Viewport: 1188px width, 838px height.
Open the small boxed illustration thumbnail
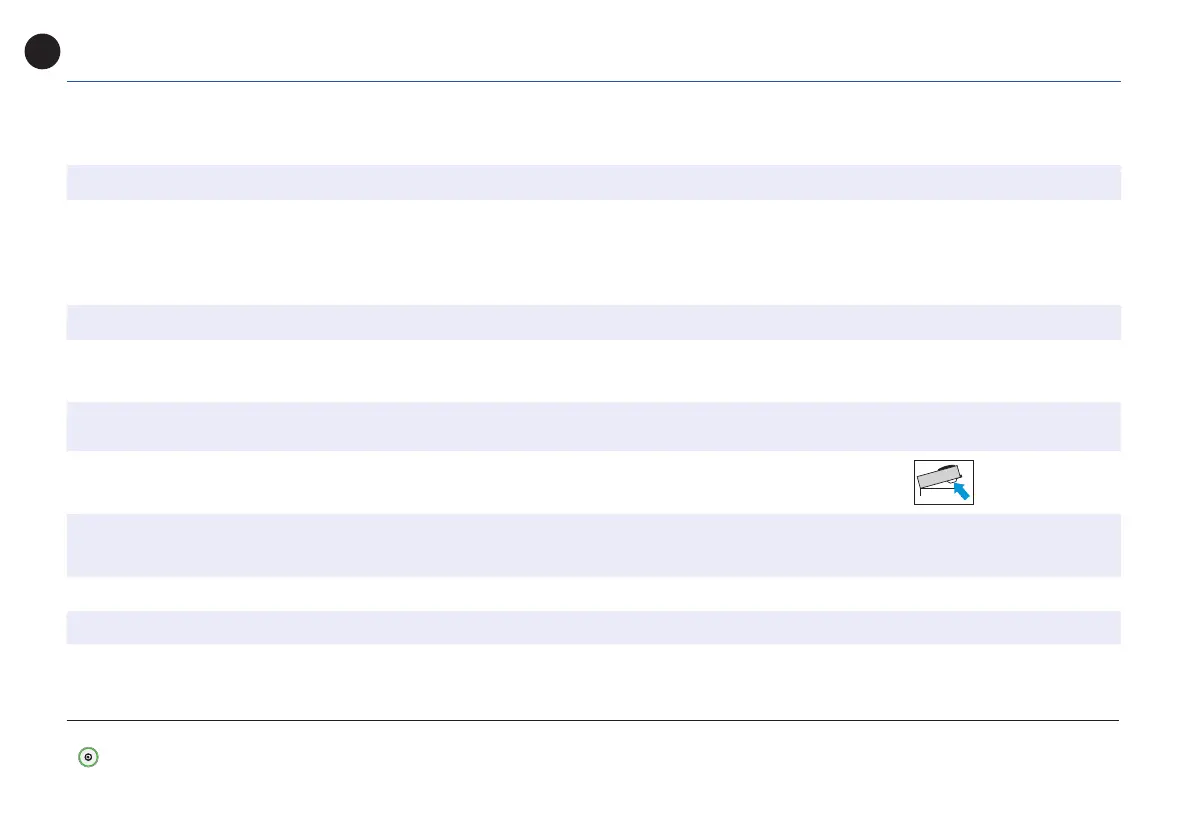point(943,482)
